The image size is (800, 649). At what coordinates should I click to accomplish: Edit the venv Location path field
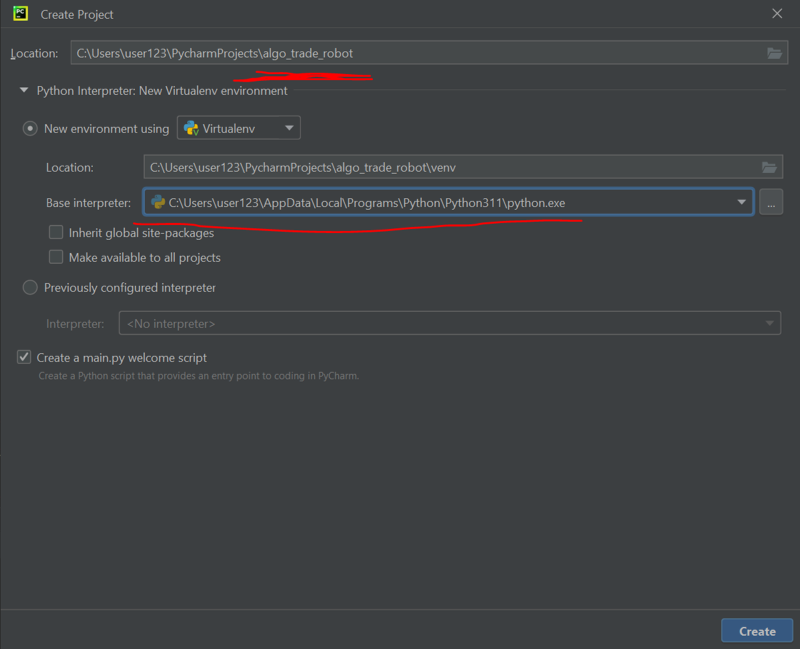pyautogui.click(x=463, y=167)
